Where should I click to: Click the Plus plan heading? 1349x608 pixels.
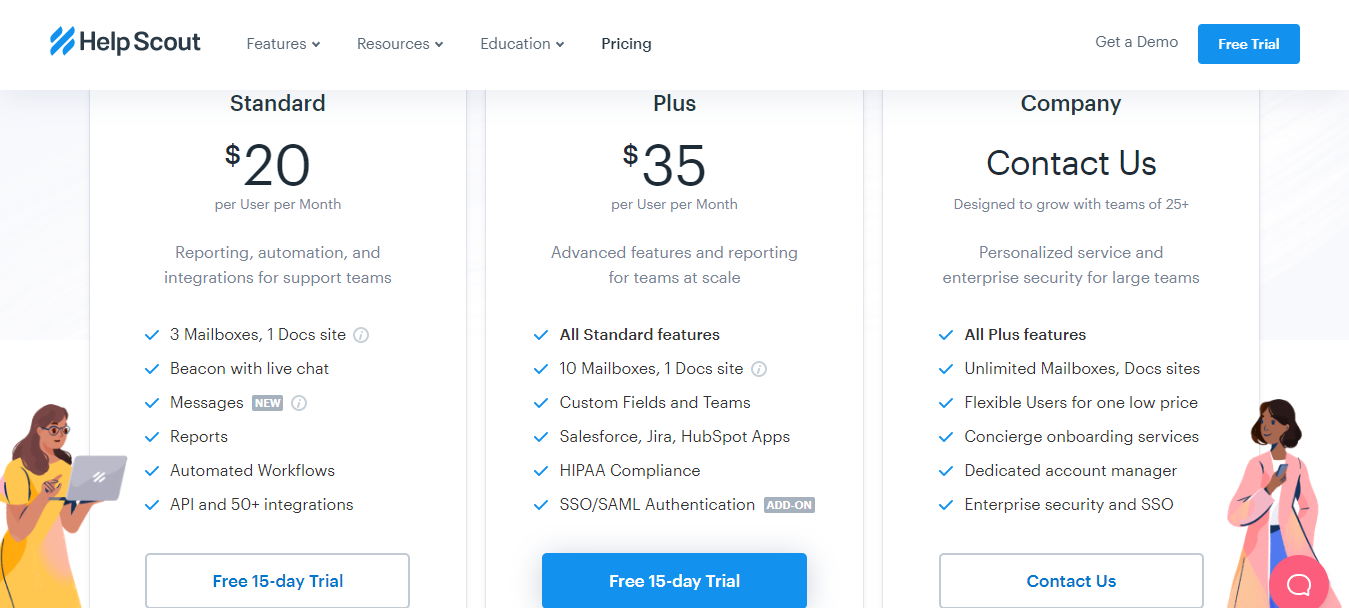(674, 102)
